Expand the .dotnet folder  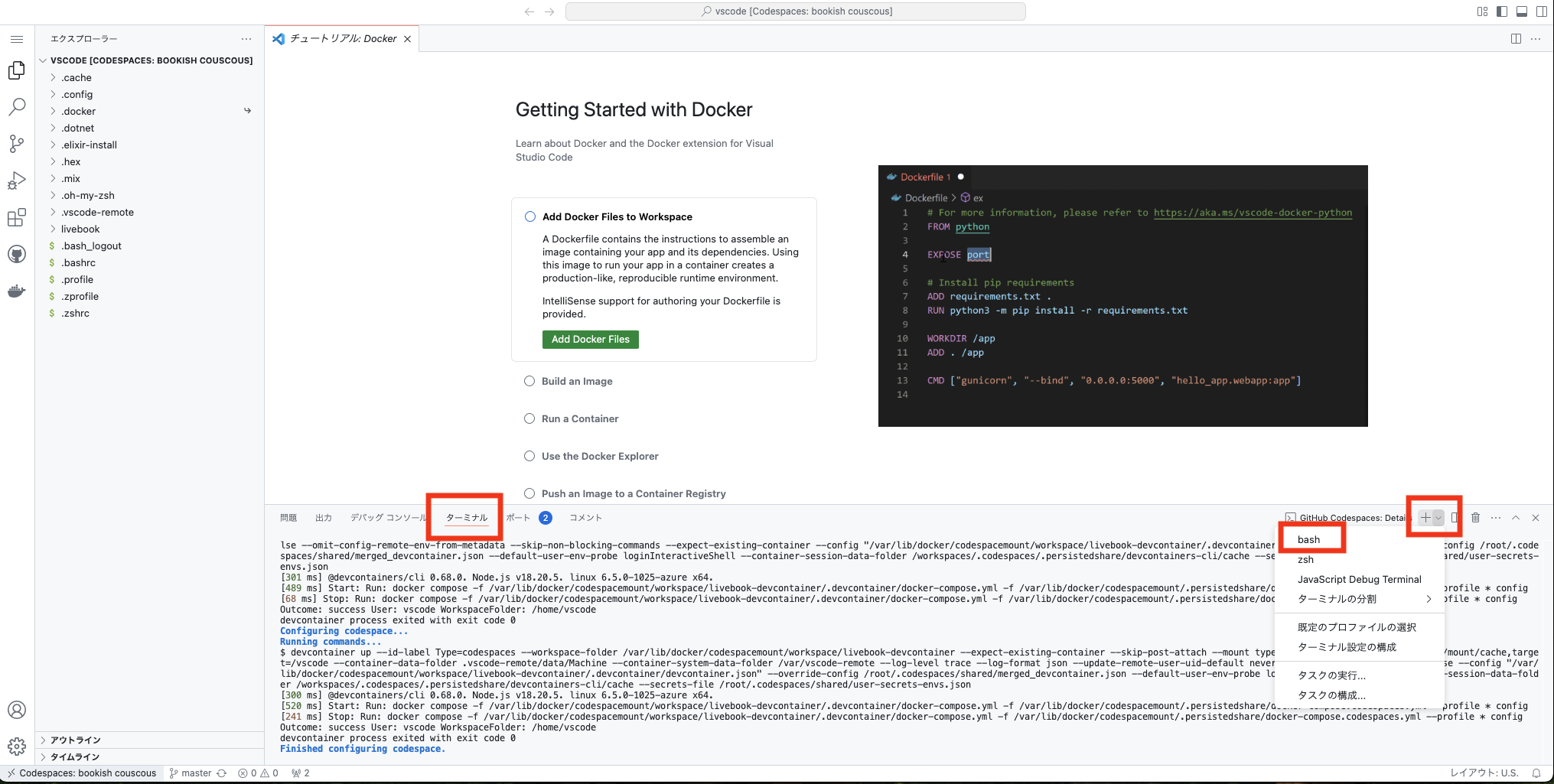pos(149,128)
